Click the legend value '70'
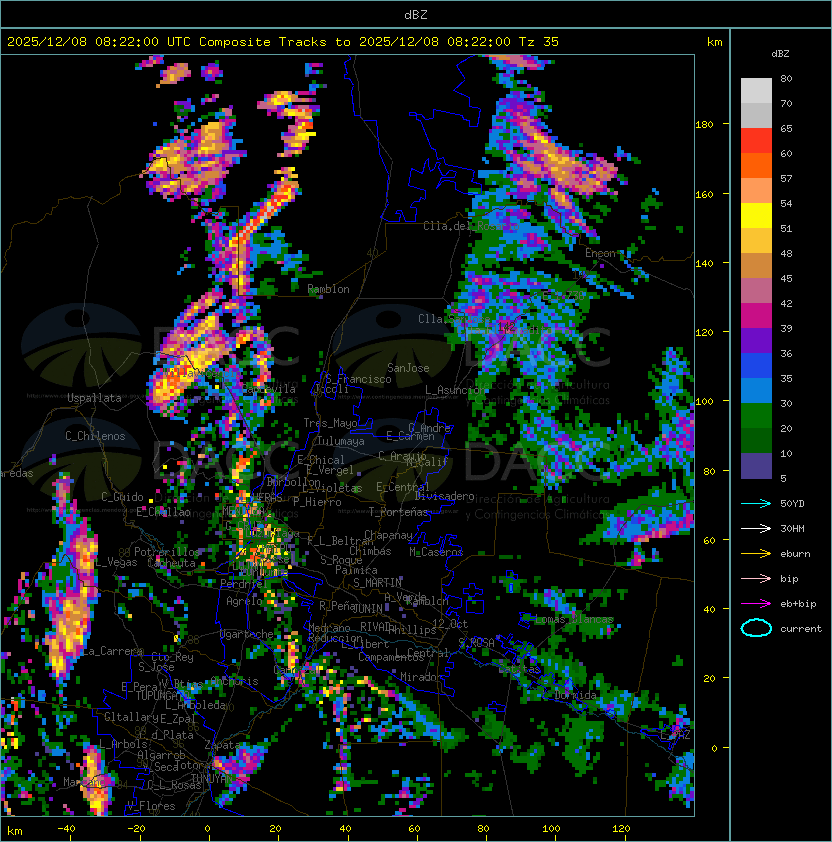 [x=786, y=104]
